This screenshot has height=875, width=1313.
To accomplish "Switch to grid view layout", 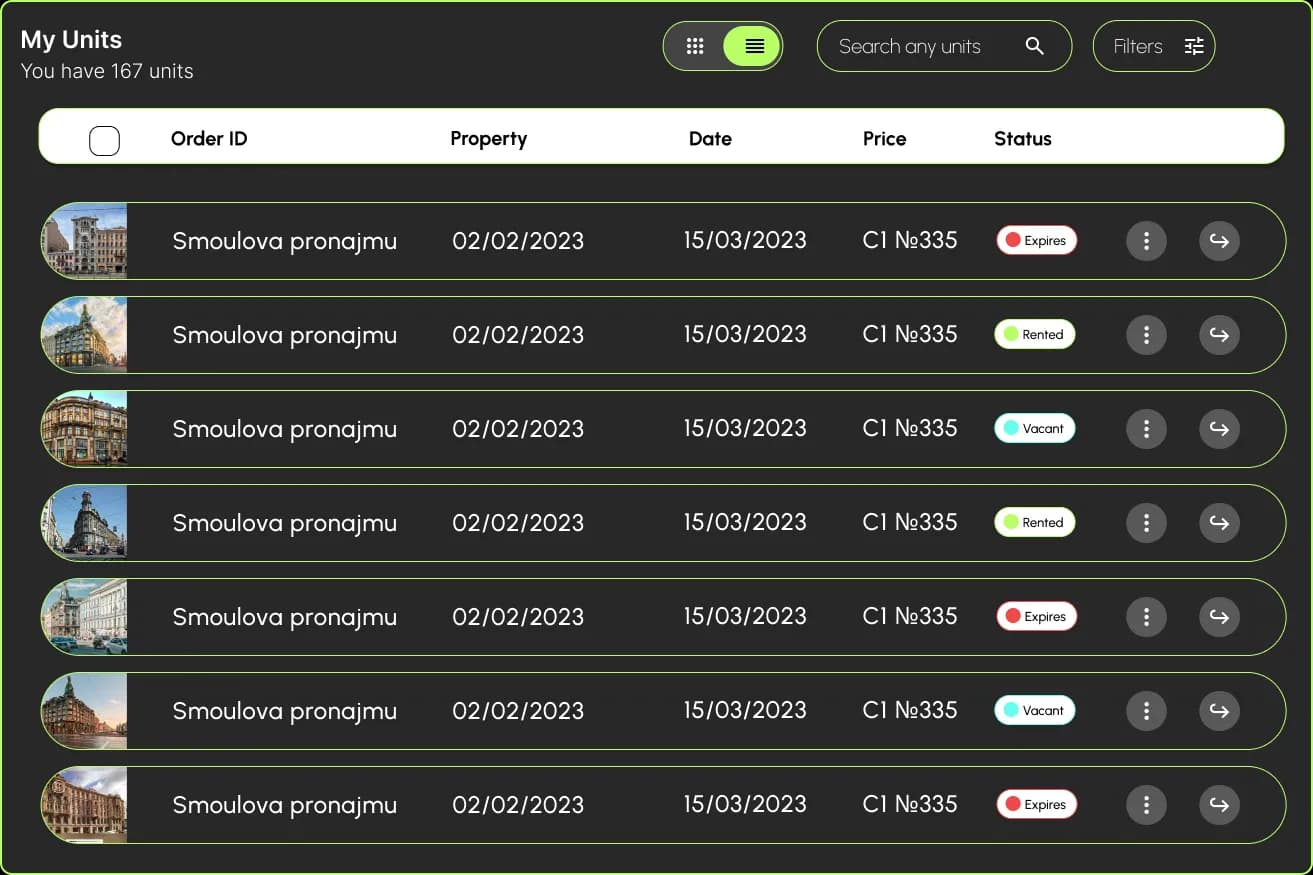I will tap(695, 46).
